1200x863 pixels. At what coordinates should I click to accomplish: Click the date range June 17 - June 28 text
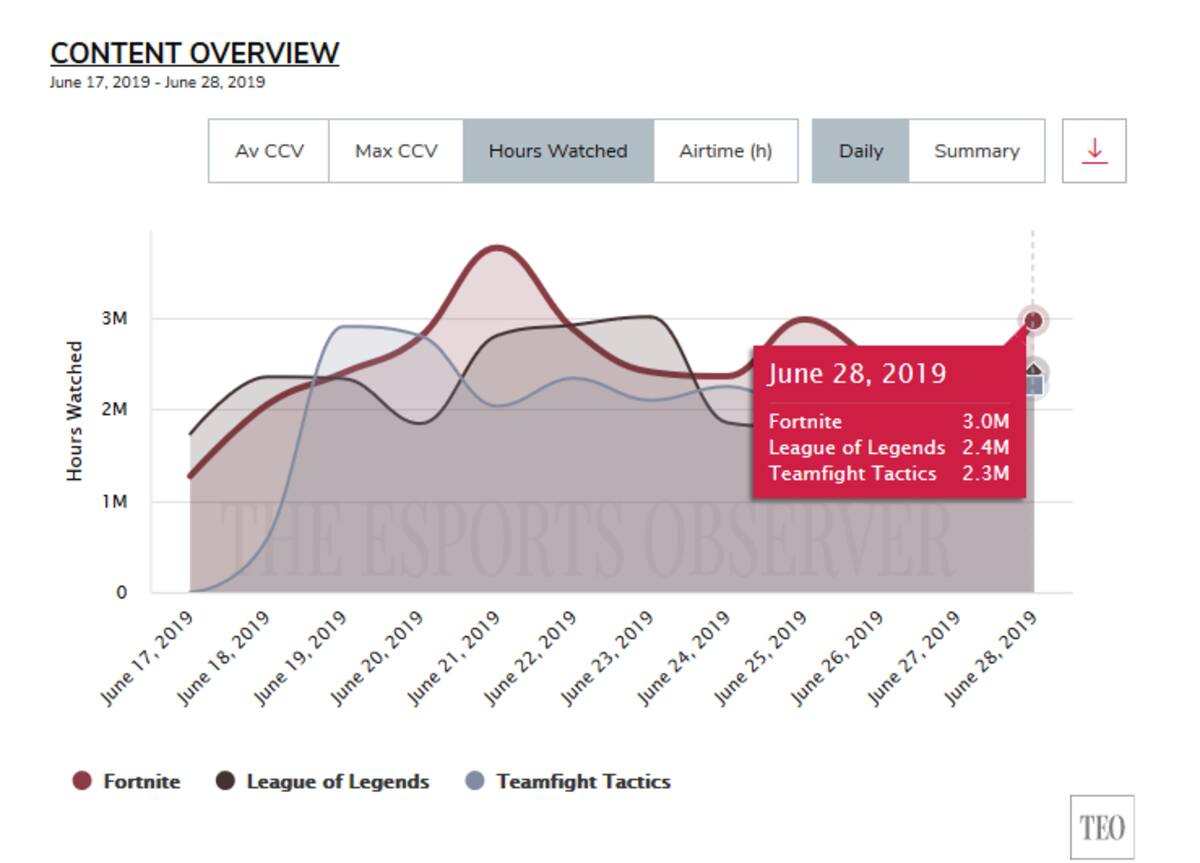tap(157, 82)
